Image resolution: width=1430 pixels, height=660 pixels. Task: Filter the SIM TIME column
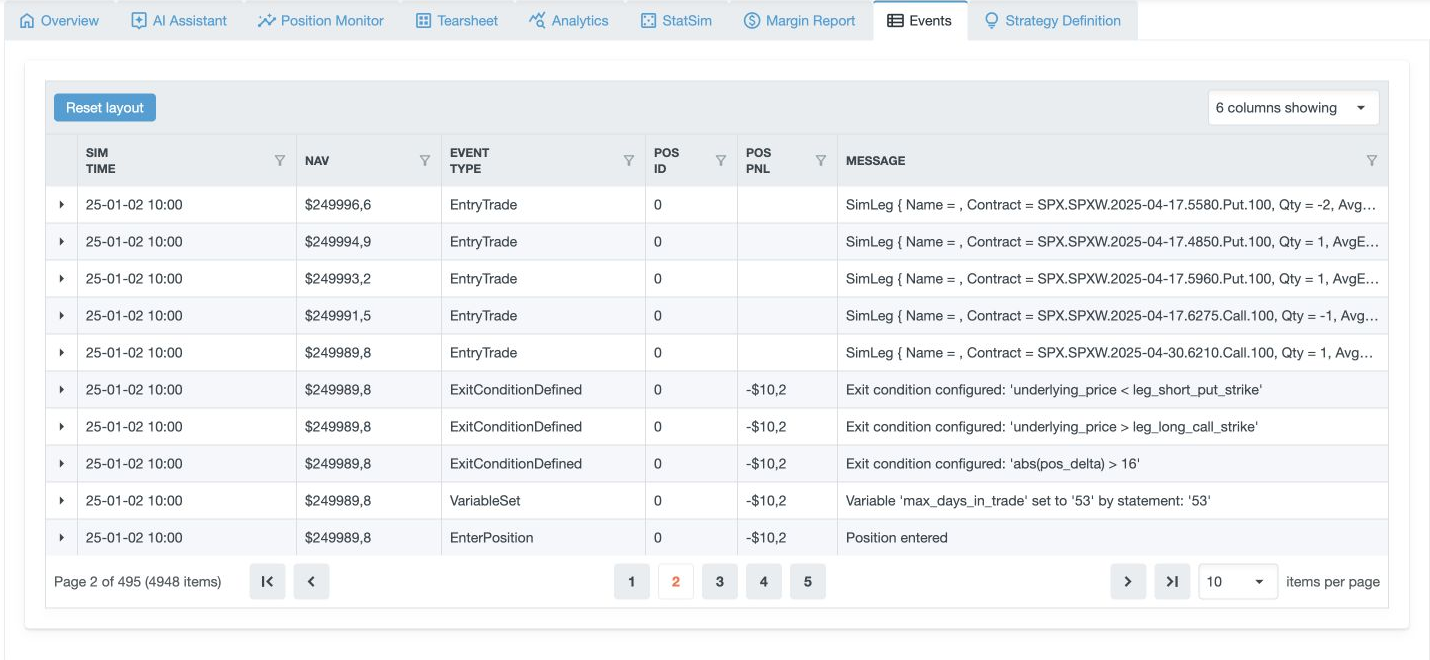[280, 160]
